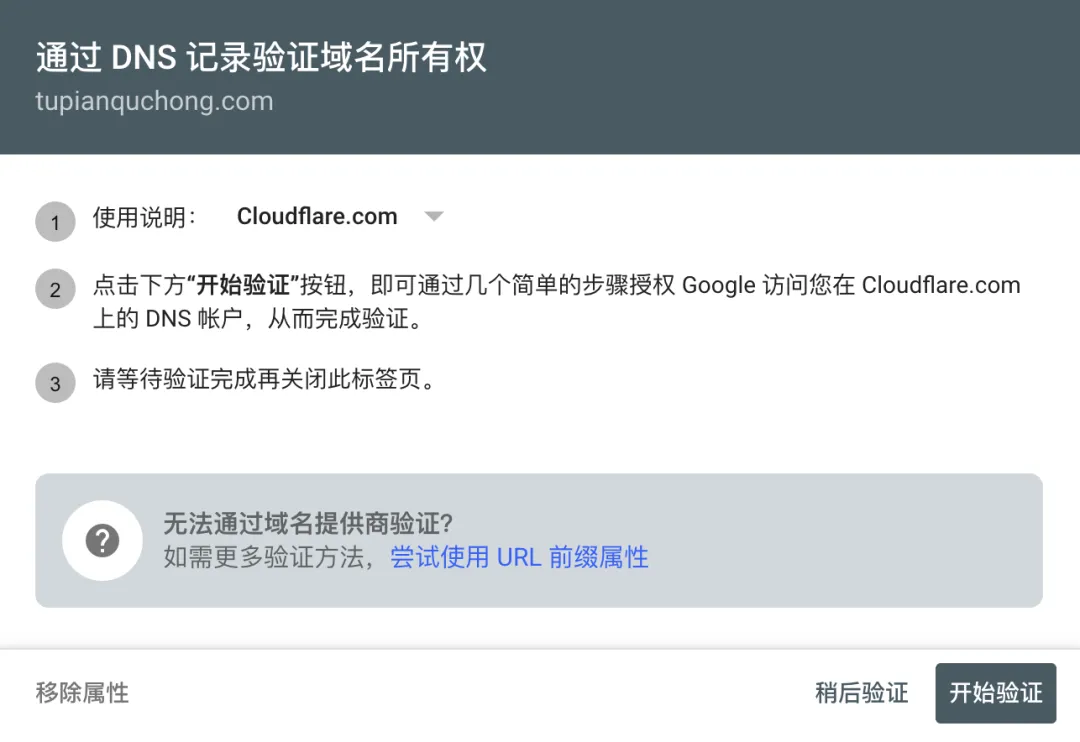Click the 如需更多验证方法 text

[x=264, y=557]
